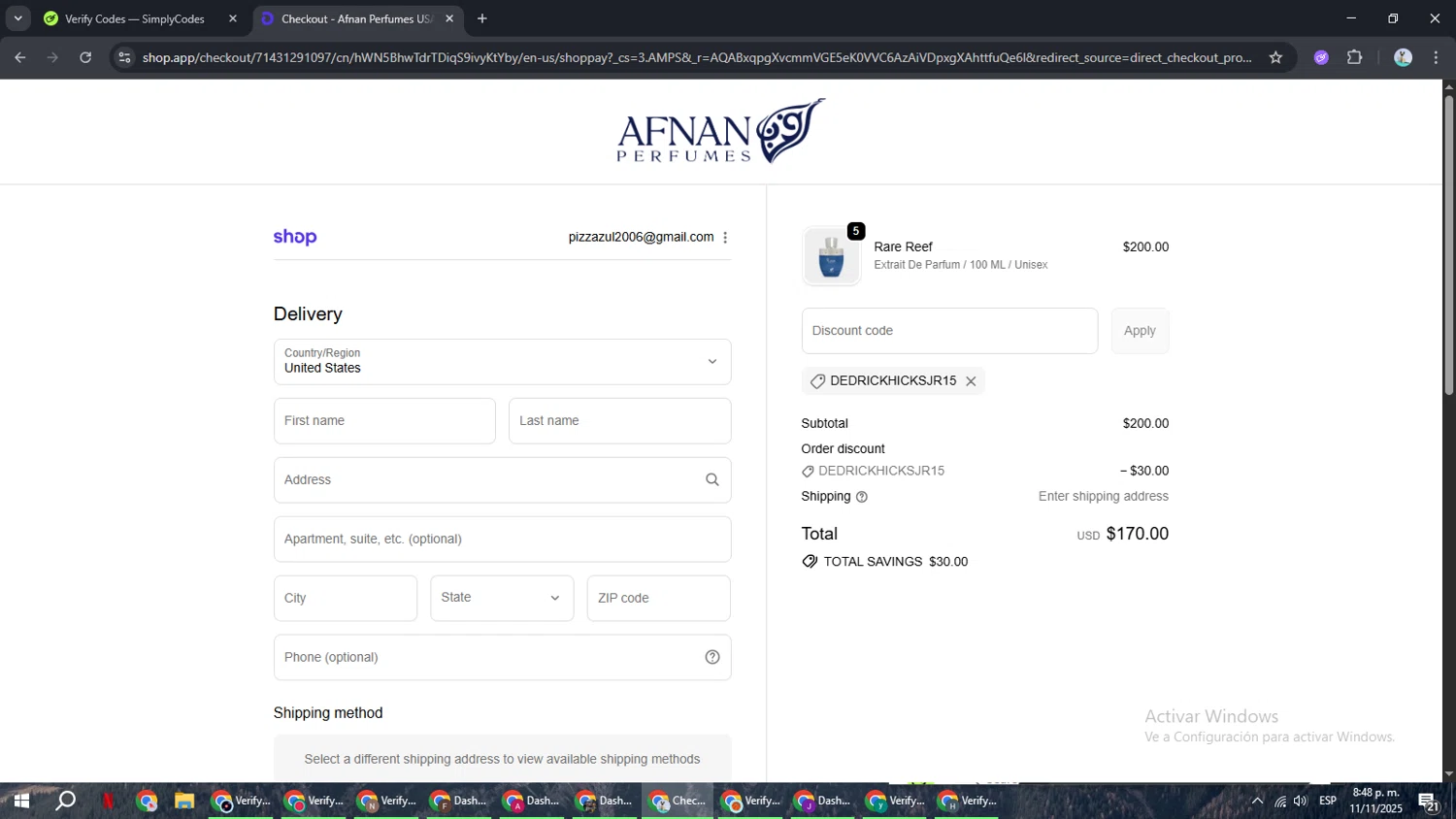This screenshot has width=1456, height=819.
Task: Click the Last name field
Action: pos(619,421)
